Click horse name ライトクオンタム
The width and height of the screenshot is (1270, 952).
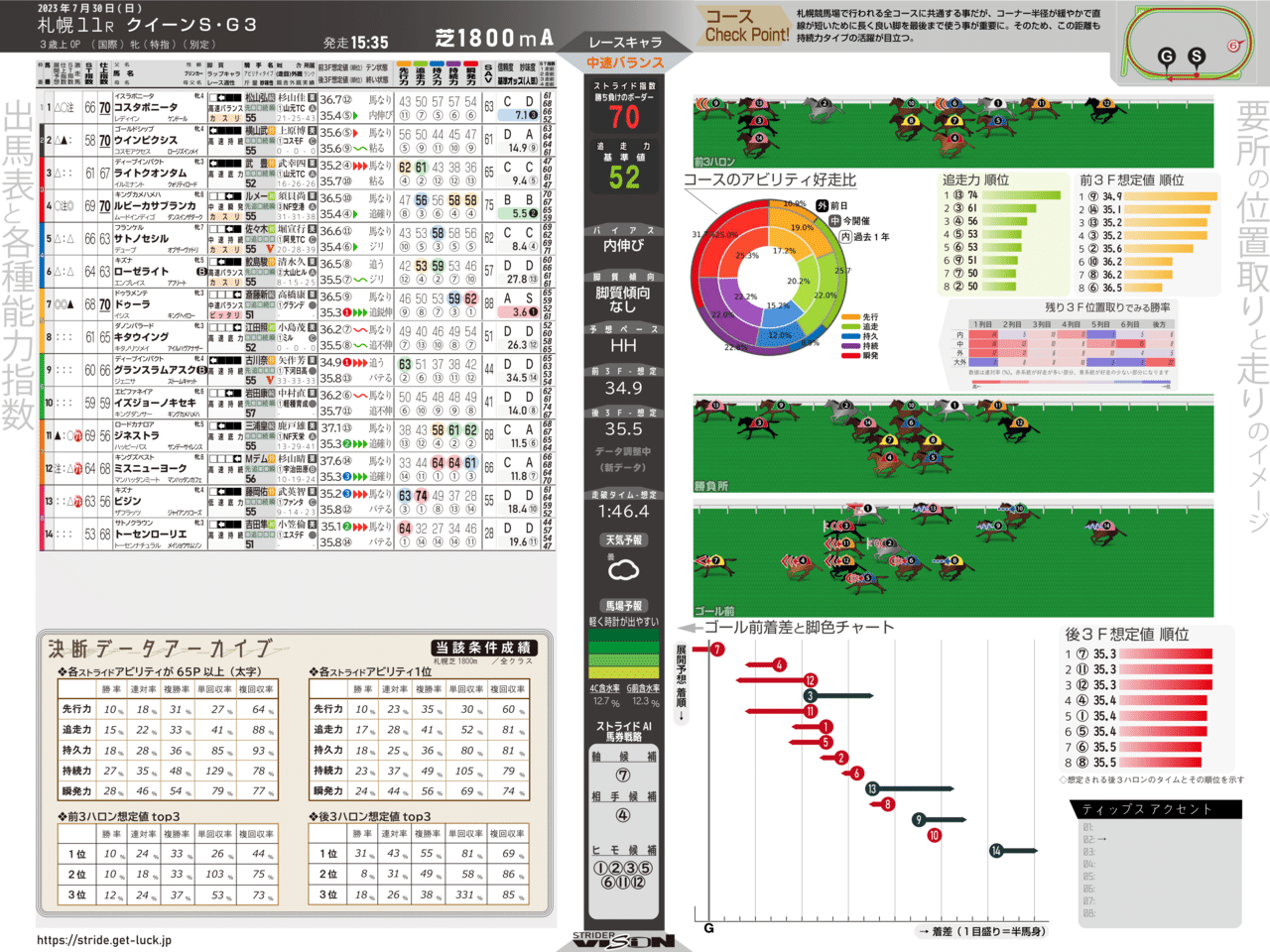tap(150, 173)
